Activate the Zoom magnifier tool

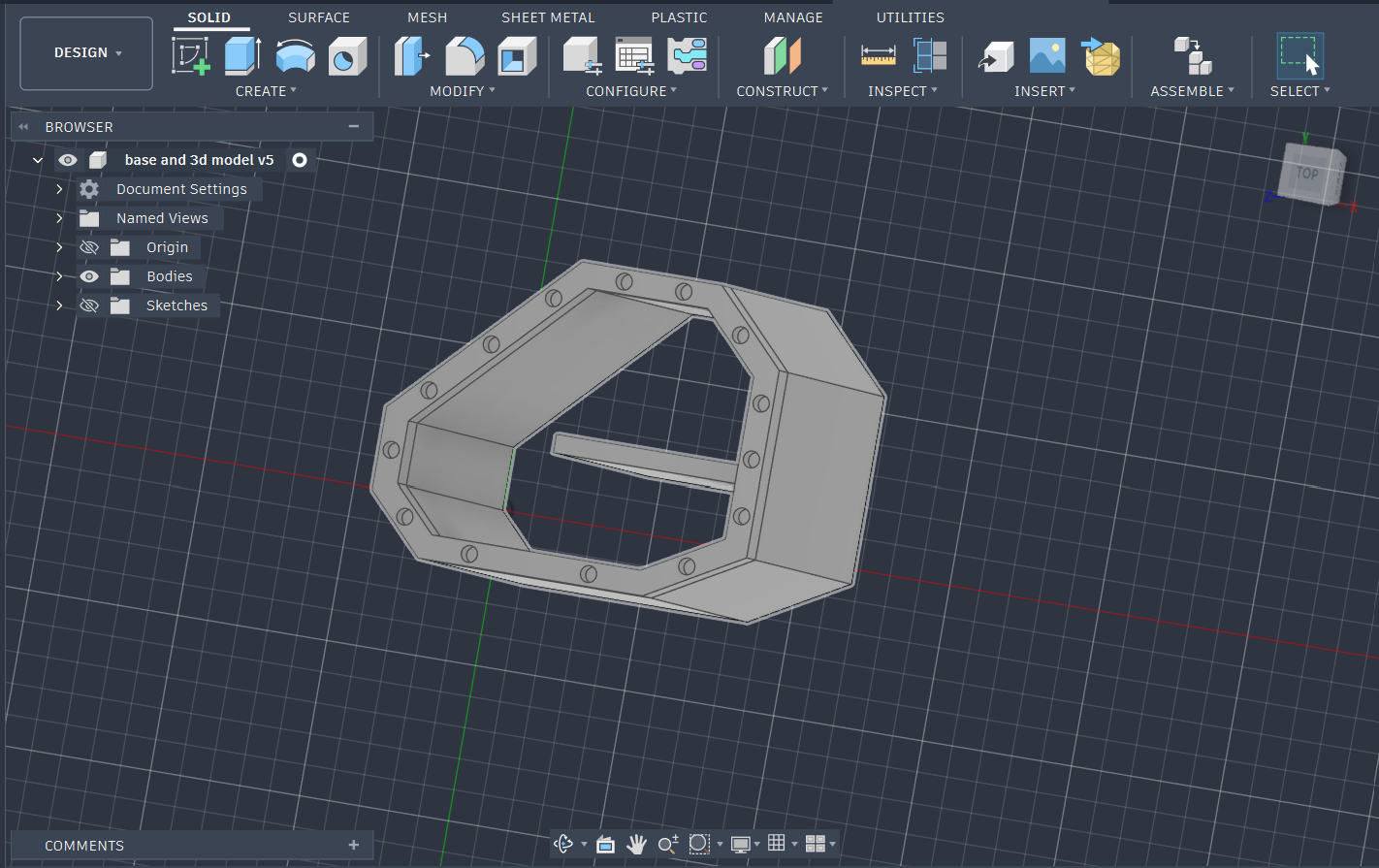(x=668, y=844)
